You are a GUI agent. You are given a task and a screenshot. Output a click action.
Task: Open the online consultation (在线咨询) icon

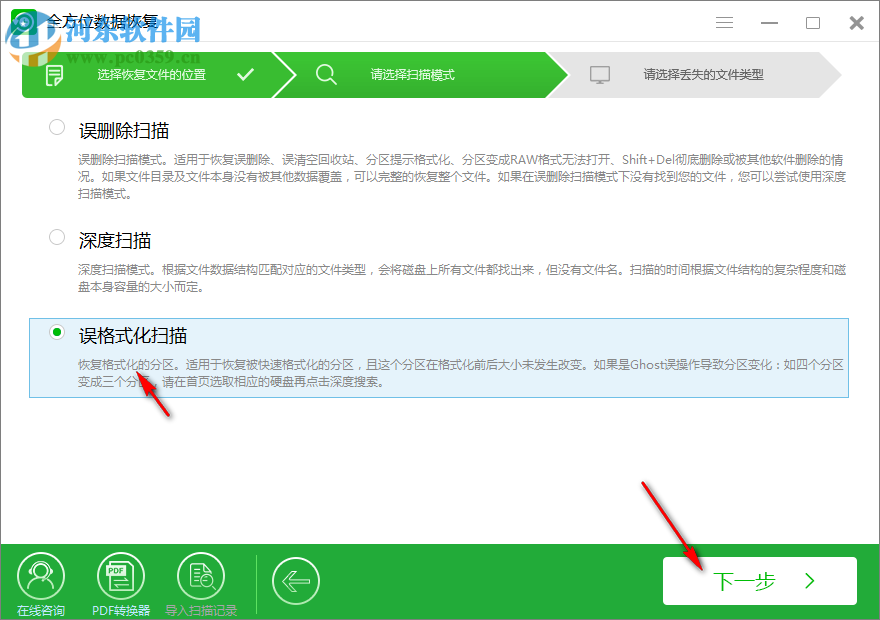pos(40,573)
